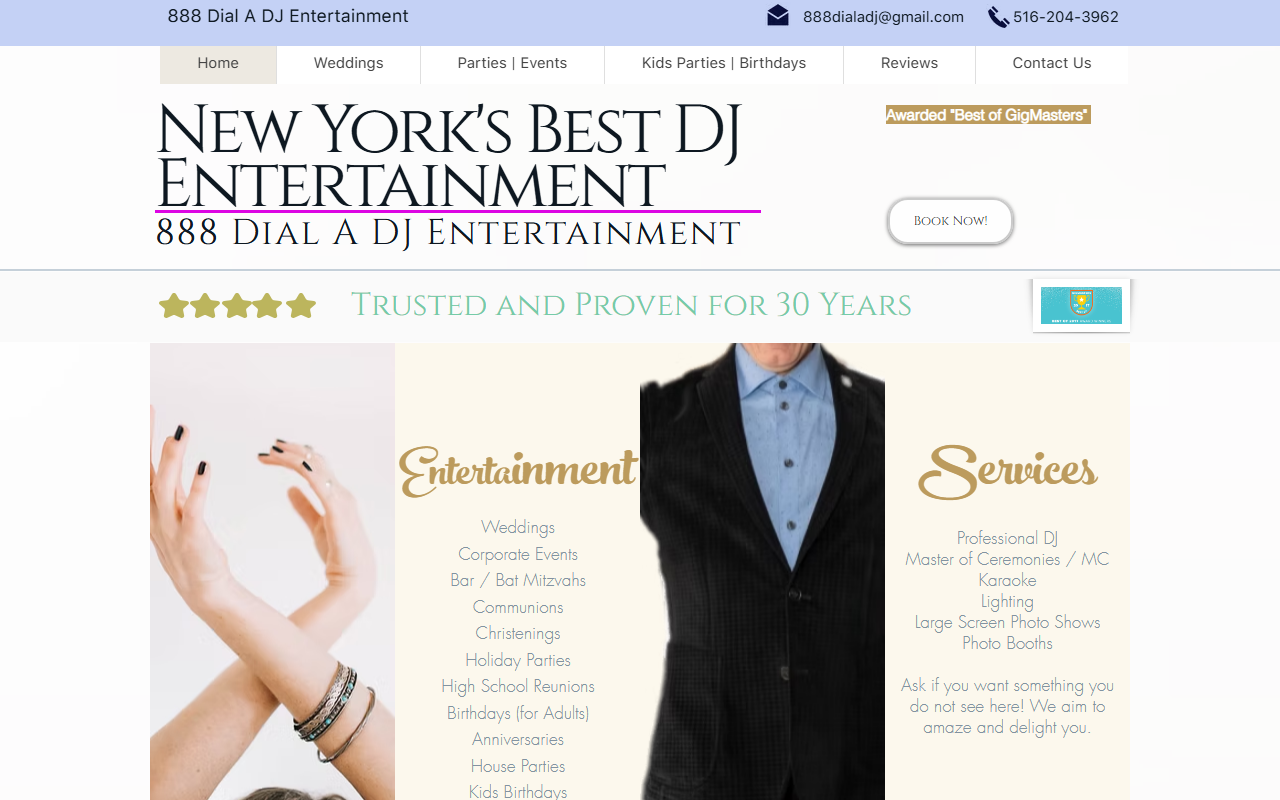This screenshot has height=800, width=1280.
Task: Click the Book Now! button
Action: [950, 221]
